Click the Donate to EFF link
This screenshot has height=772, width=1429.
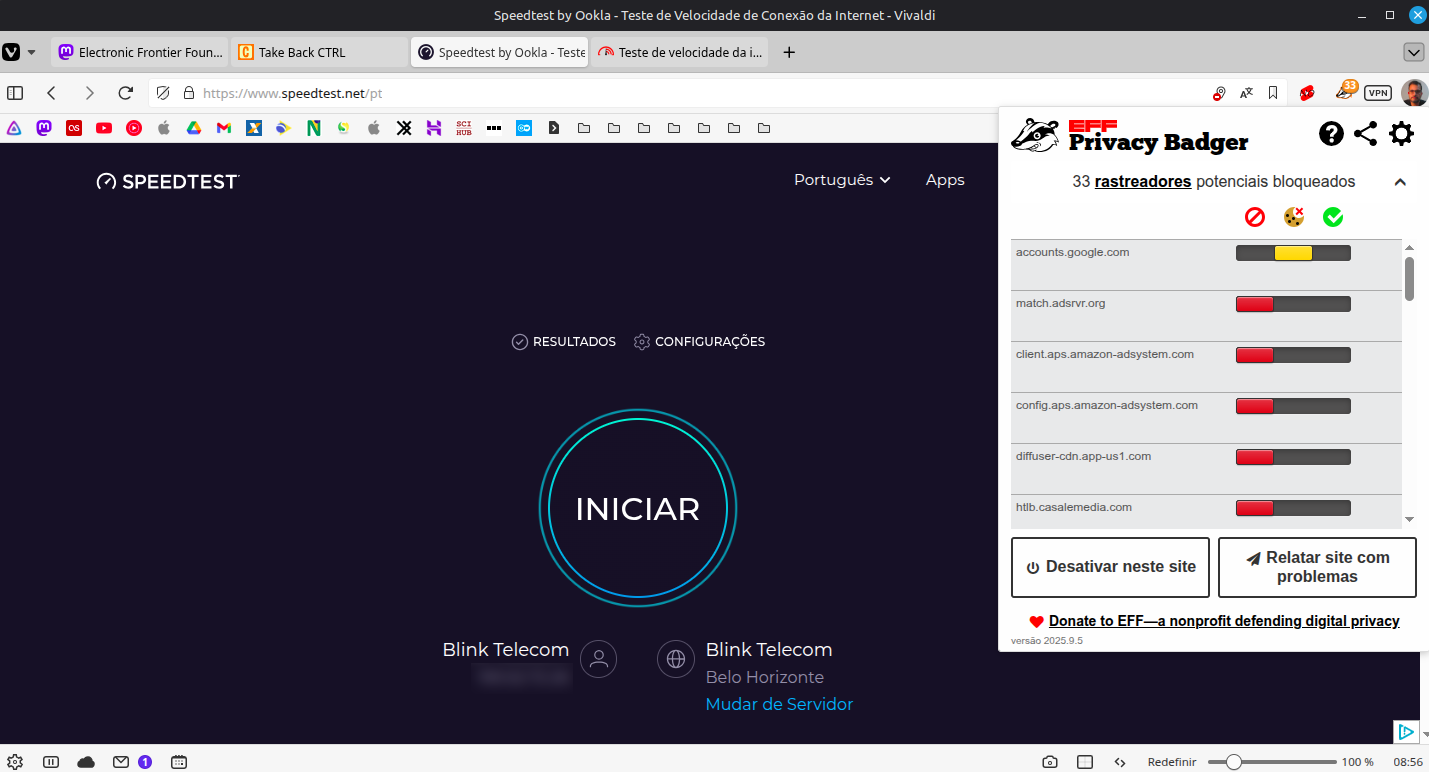[x=1223, y=621]
